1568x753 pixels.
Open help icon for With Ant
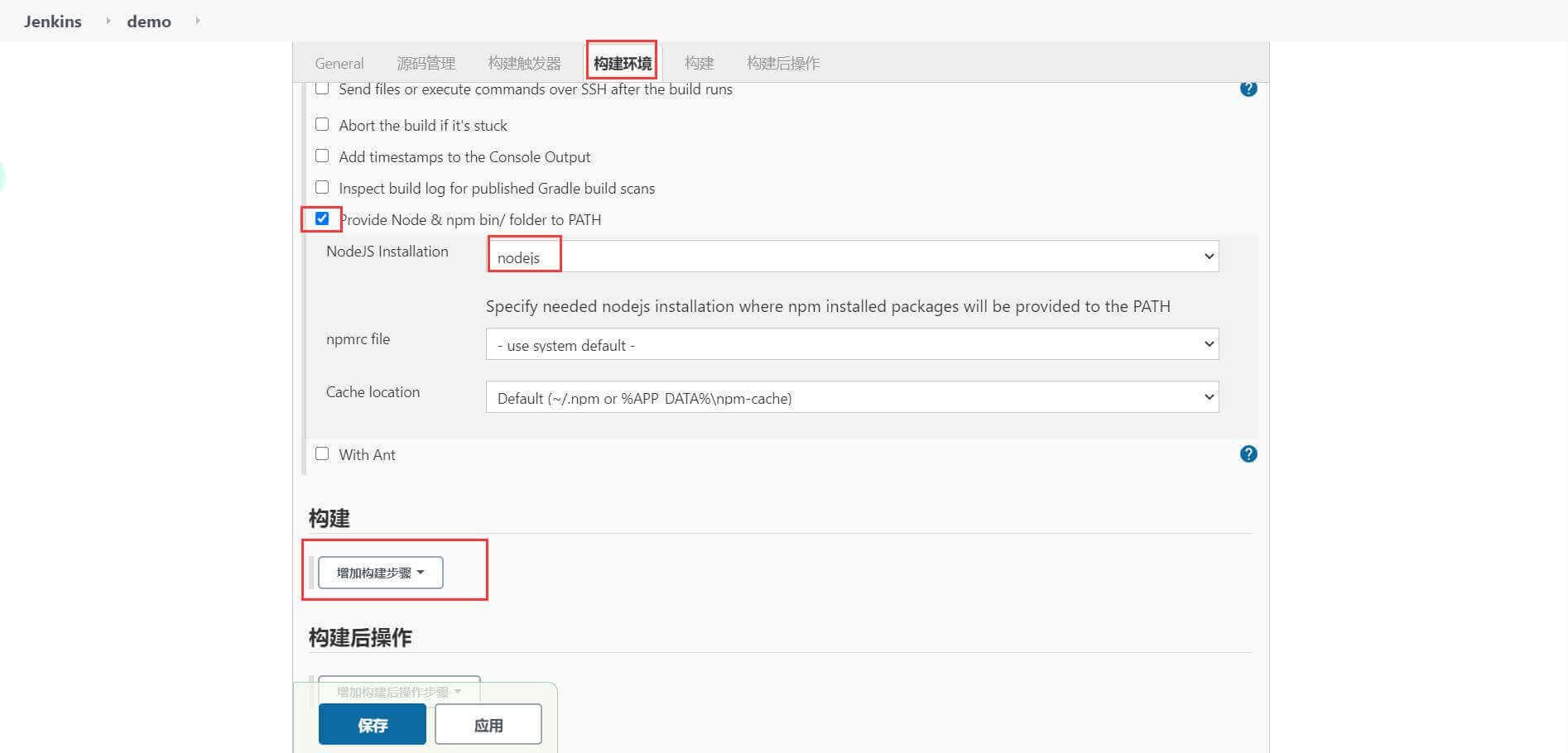tap(1248, 453)
